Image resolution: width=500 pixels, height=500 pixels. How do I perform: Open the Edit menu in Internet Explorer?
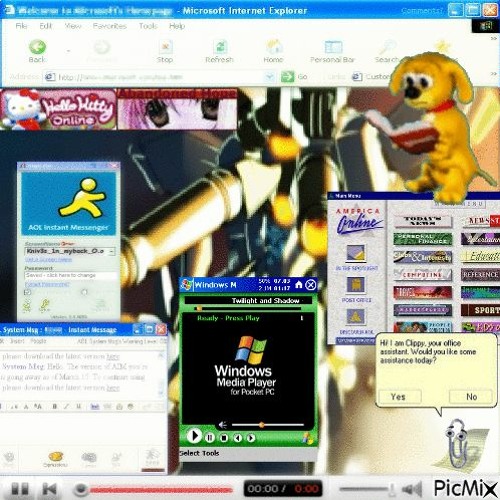pyautogui.click(x=46, y=26)
